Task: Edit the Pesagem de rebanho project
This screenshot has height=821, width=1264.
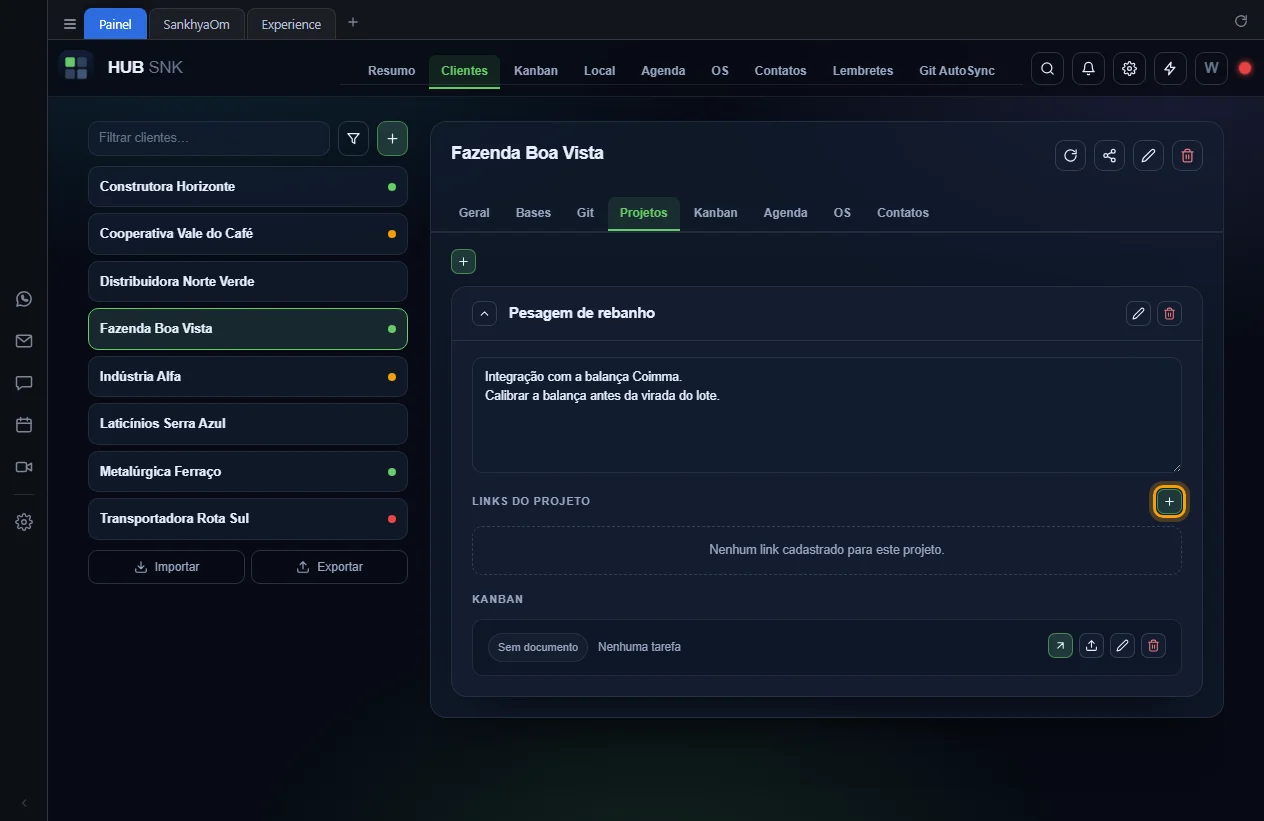Action: click(1138, 314)
